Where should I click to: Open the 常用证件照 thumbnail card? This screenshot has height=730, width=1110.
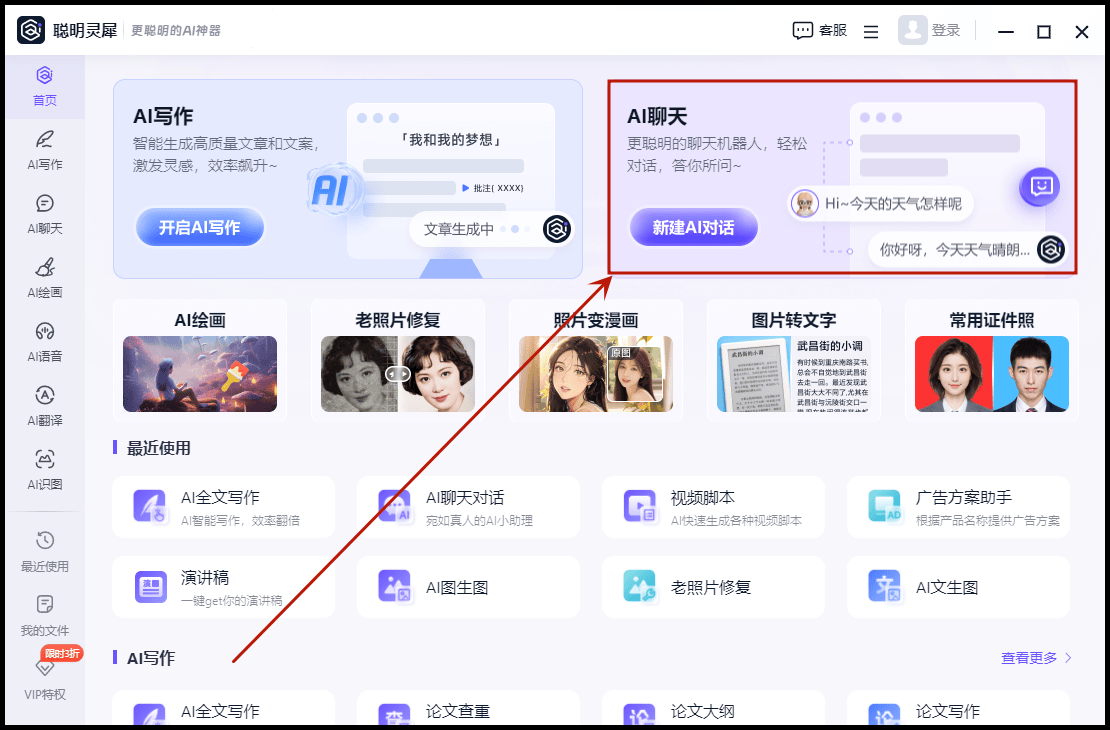click(x=991, y=361)
